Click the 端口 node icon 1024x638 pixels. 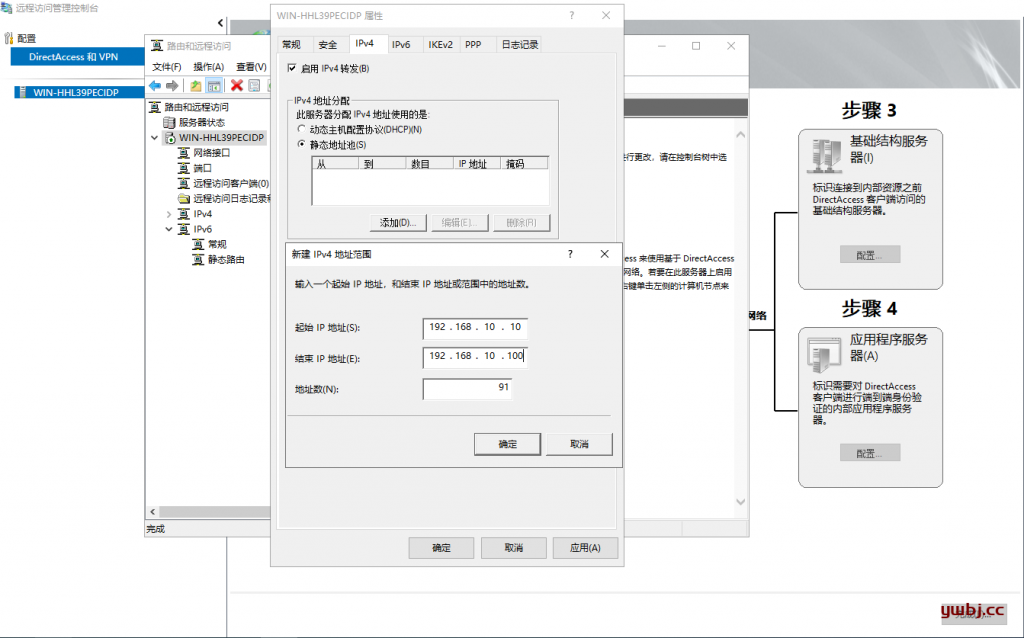pyautogui.click(x=184, y=168)
